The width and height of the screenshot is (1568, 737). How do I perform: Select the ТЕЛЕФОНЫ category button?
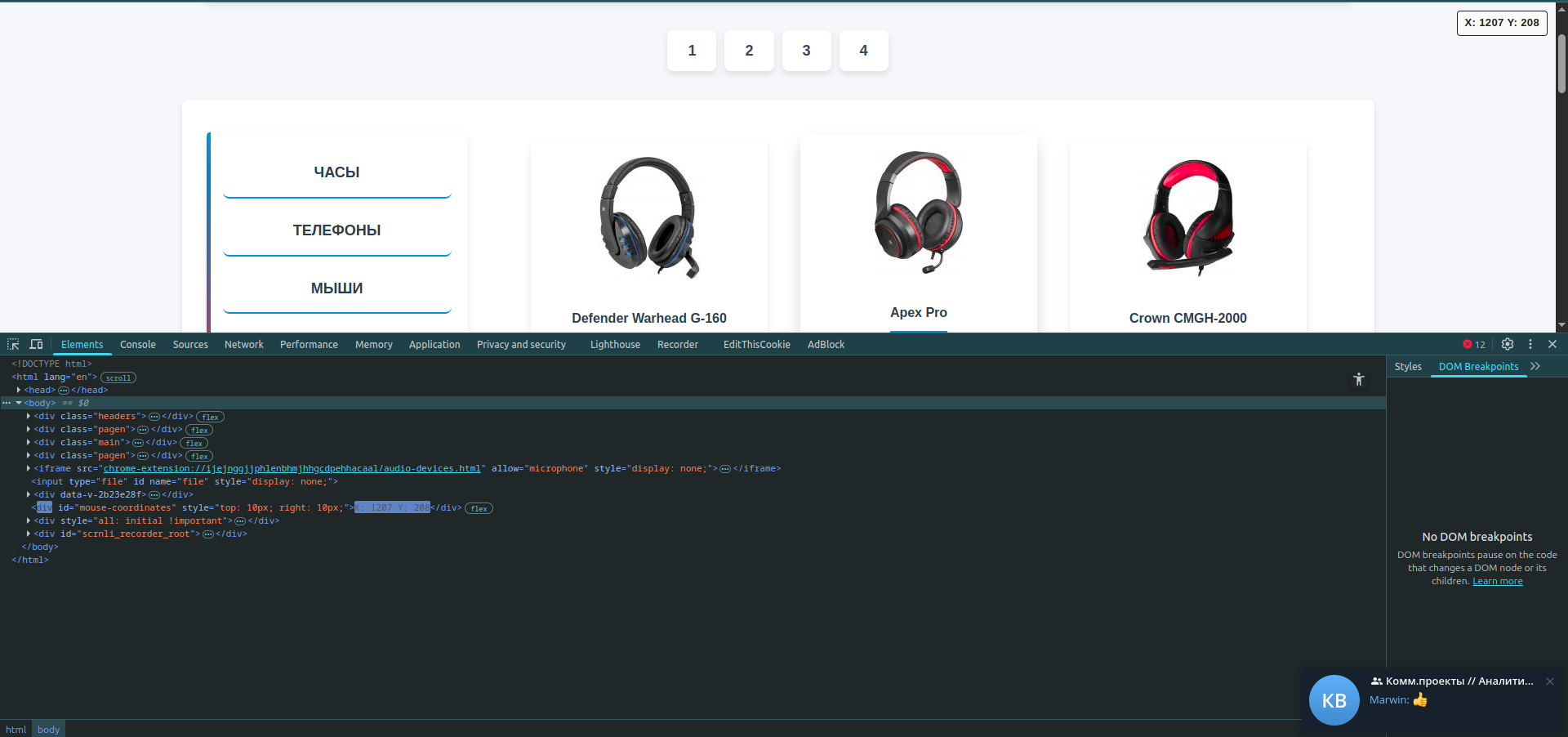coord(336,230)
